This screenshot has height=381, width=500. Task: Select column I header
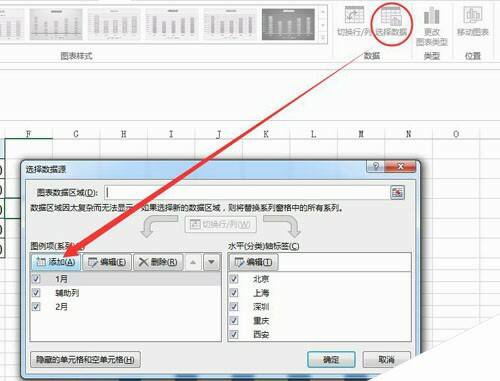pyautogui.click(x=171, y=134)
